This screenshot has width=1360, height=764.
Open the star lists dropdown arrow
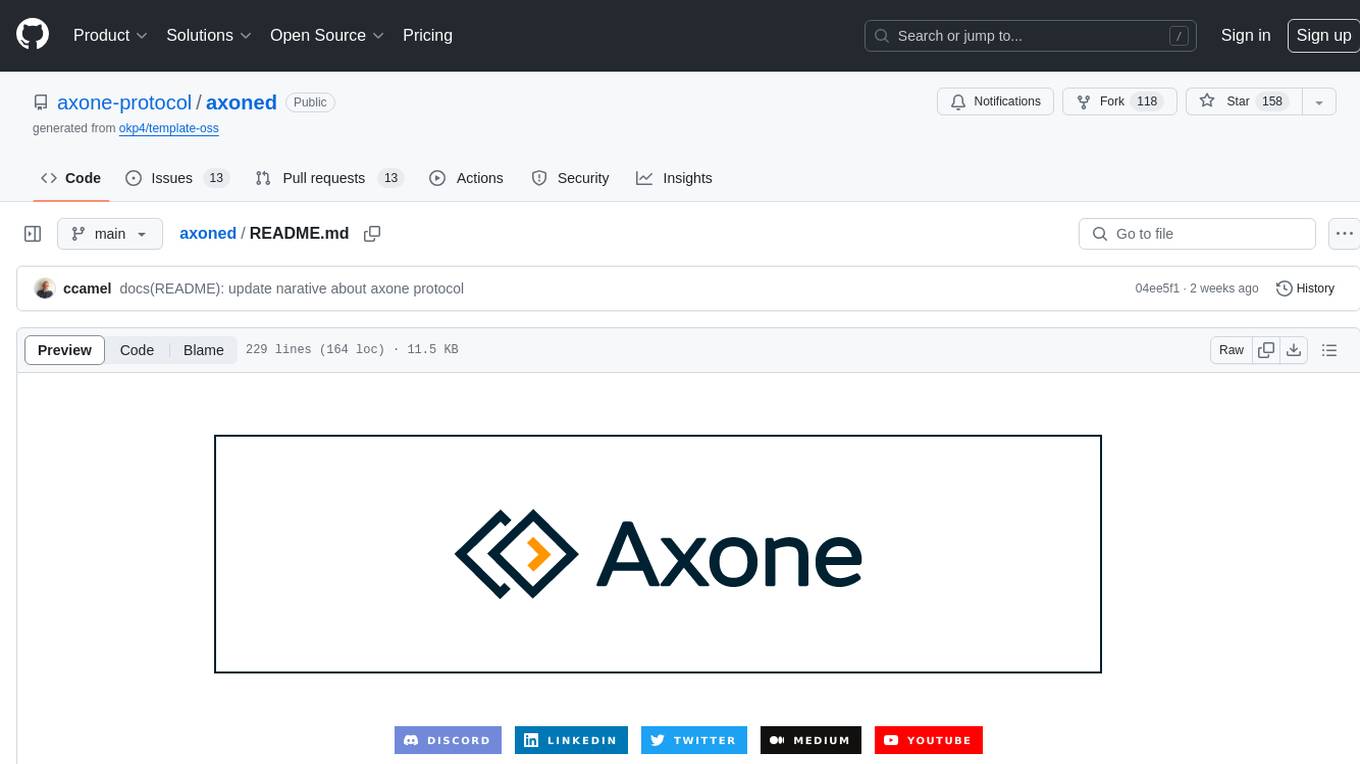[x=1319, y=101]
